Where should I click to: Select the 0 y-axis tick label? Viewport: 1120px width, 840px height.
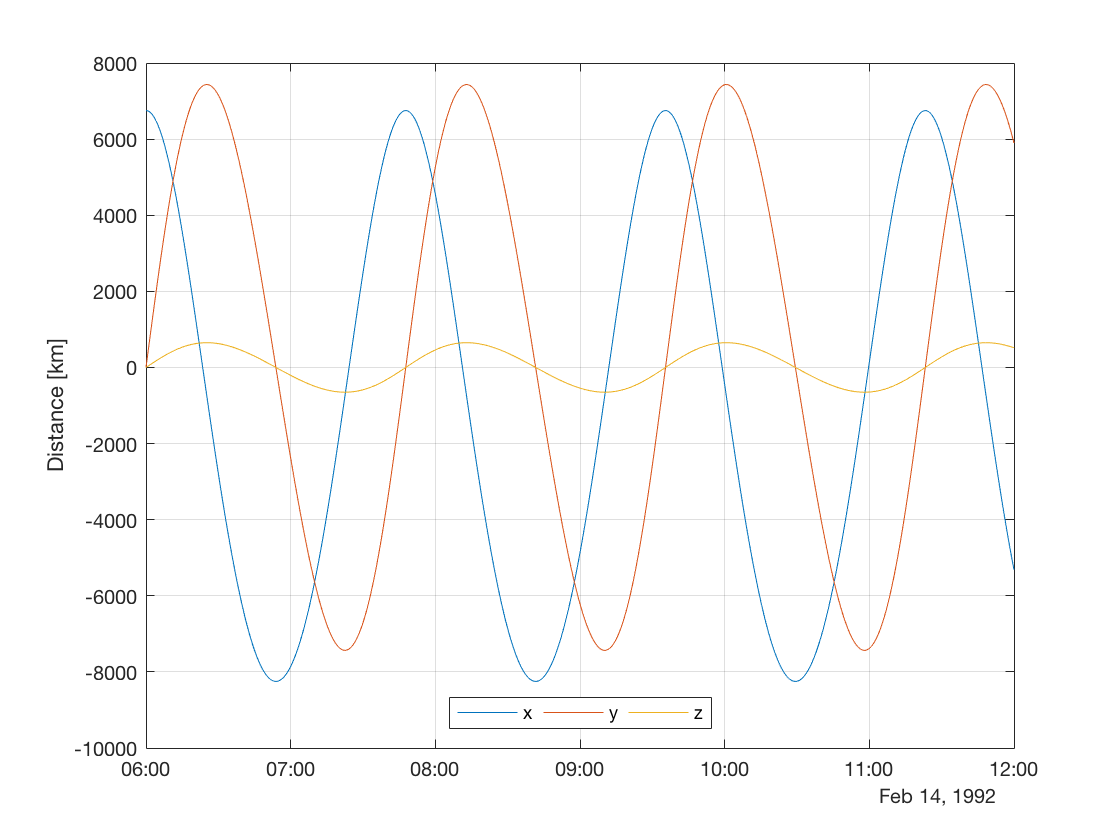click(130, 368)
